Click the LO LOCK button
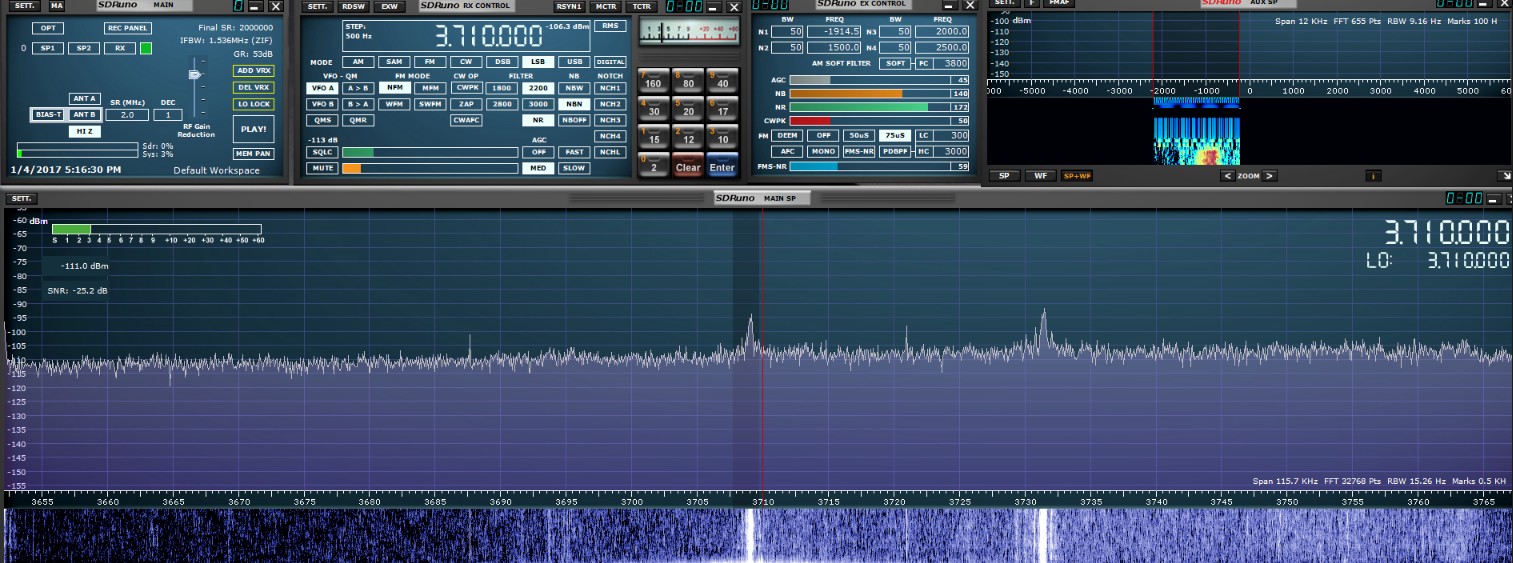 point(254,104)
